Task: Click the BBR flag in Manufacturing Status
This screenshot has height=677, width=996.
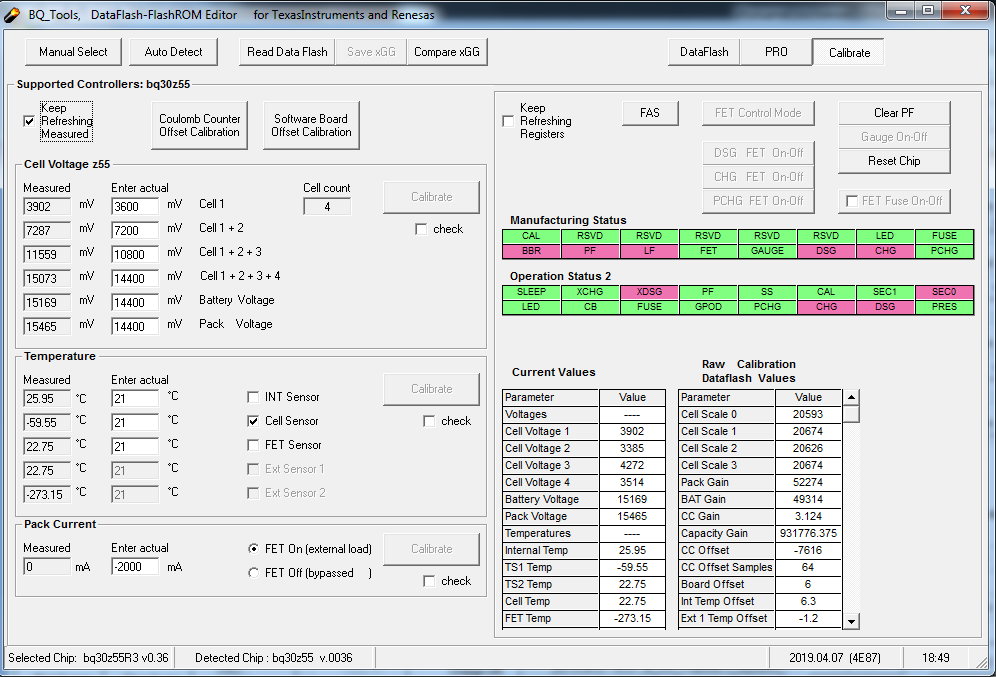Action: point(531,251)
